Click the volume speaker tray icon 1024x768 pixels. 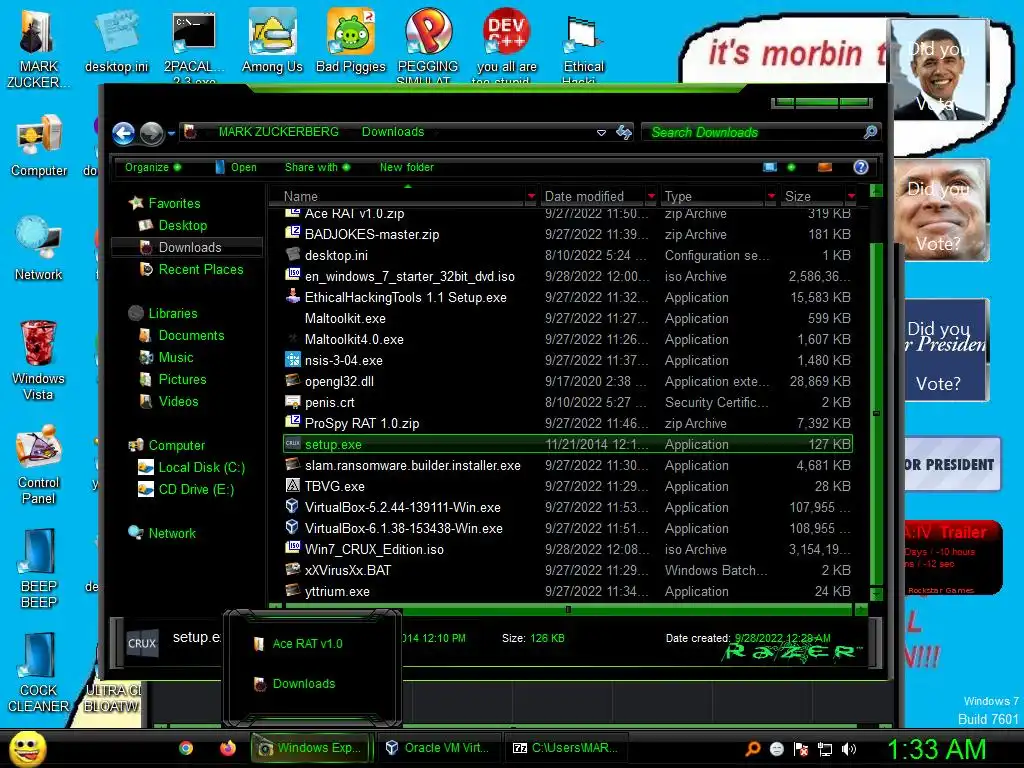[x=848, y=749]
